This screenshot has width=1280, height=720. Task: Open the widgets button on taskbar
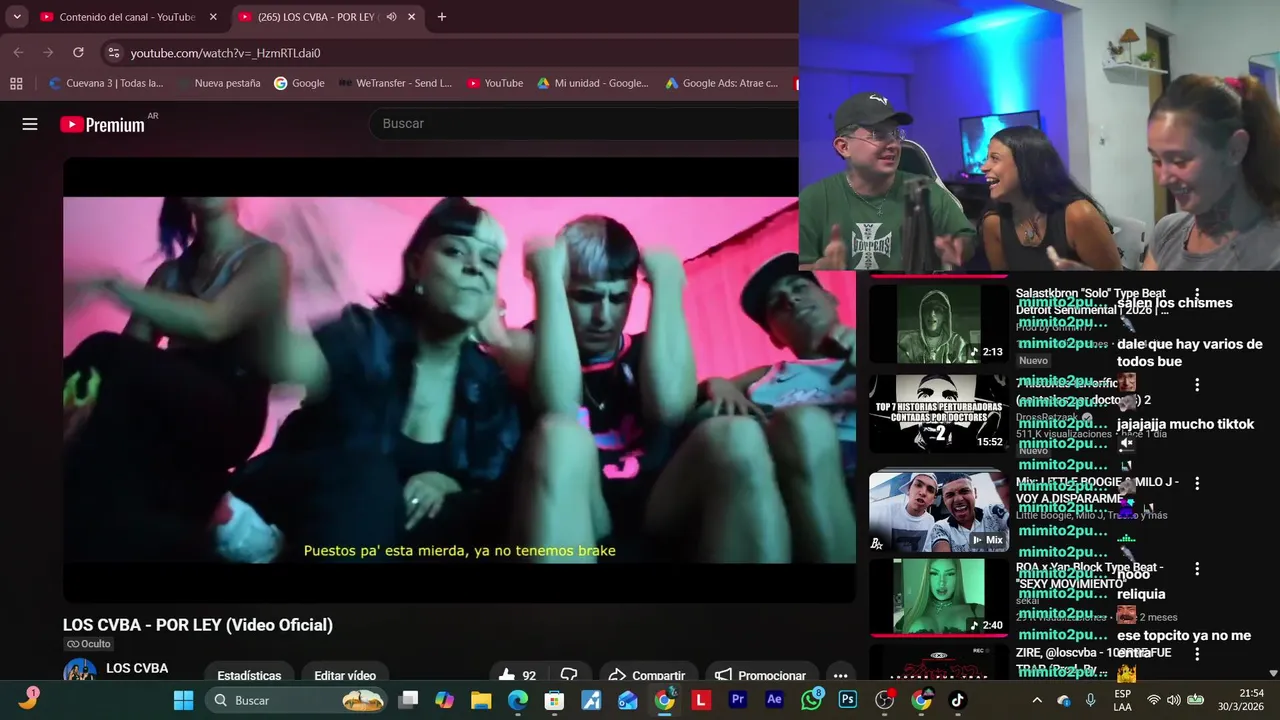coord(27,699)
